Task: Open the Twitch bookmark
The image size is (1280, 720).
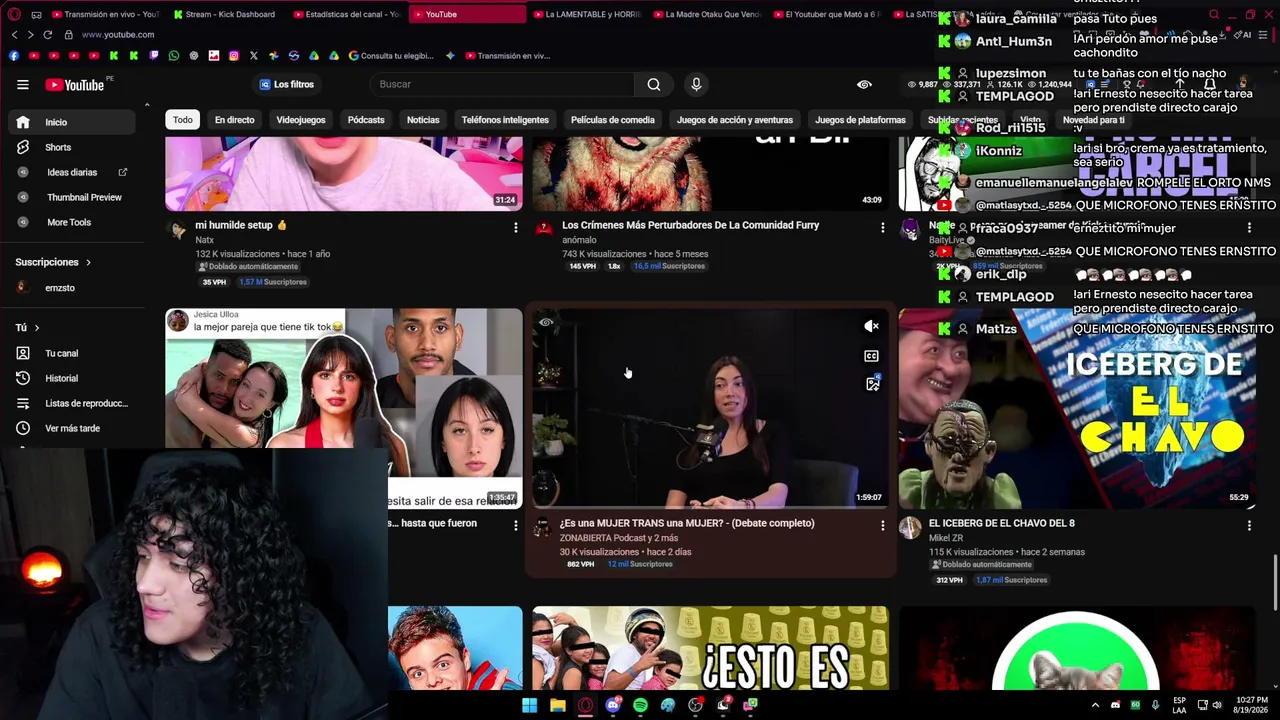Action: pos(153,56)
